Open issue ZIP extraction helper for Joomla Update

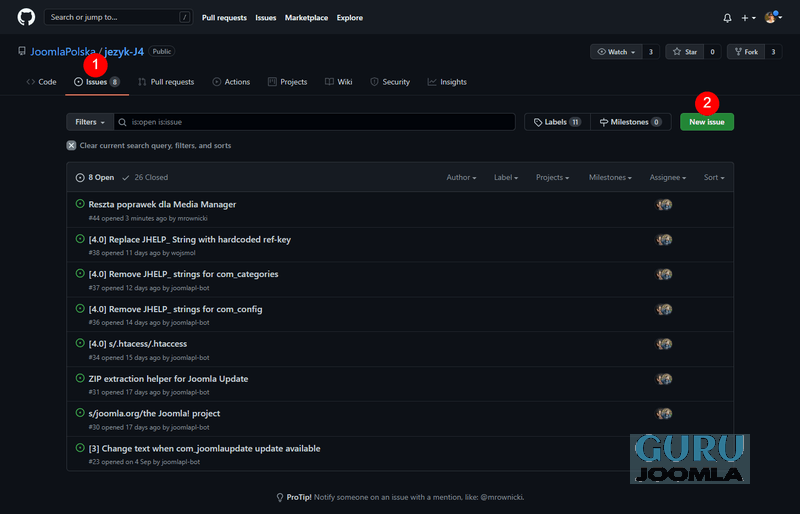tap(168, 379)
